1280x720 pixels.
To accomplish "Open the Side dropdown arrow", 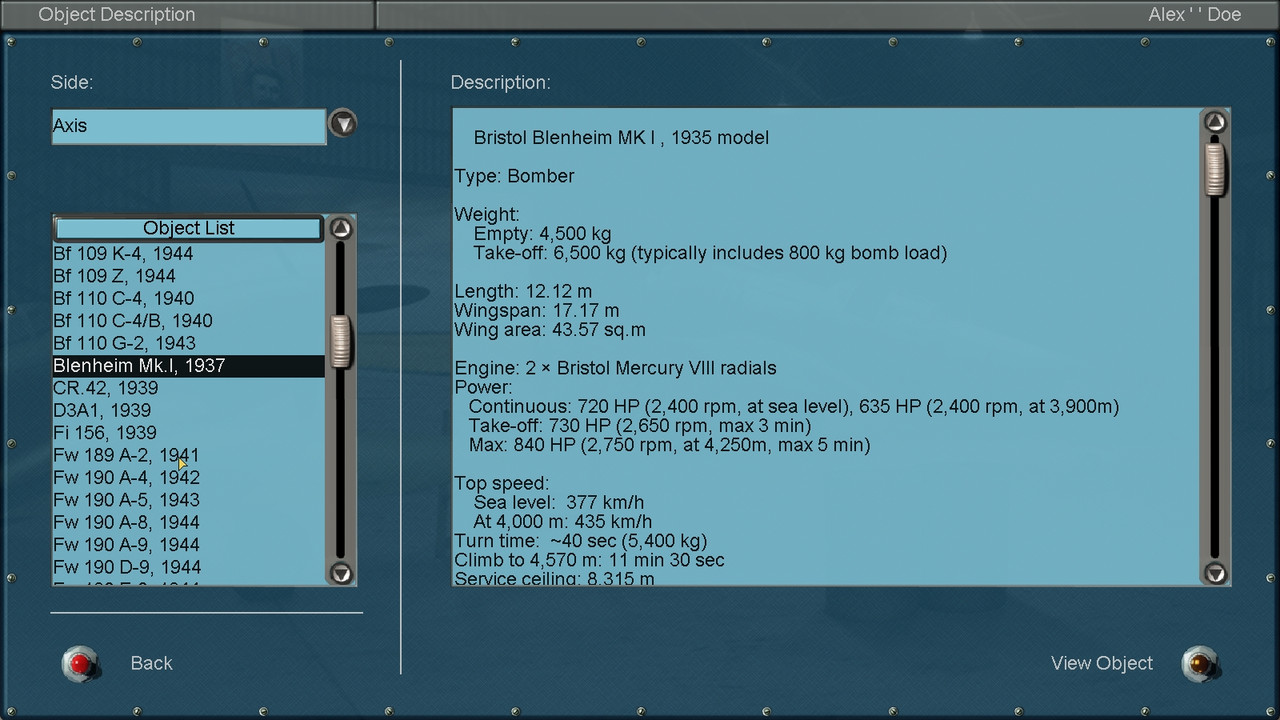I will pos(343,124).
